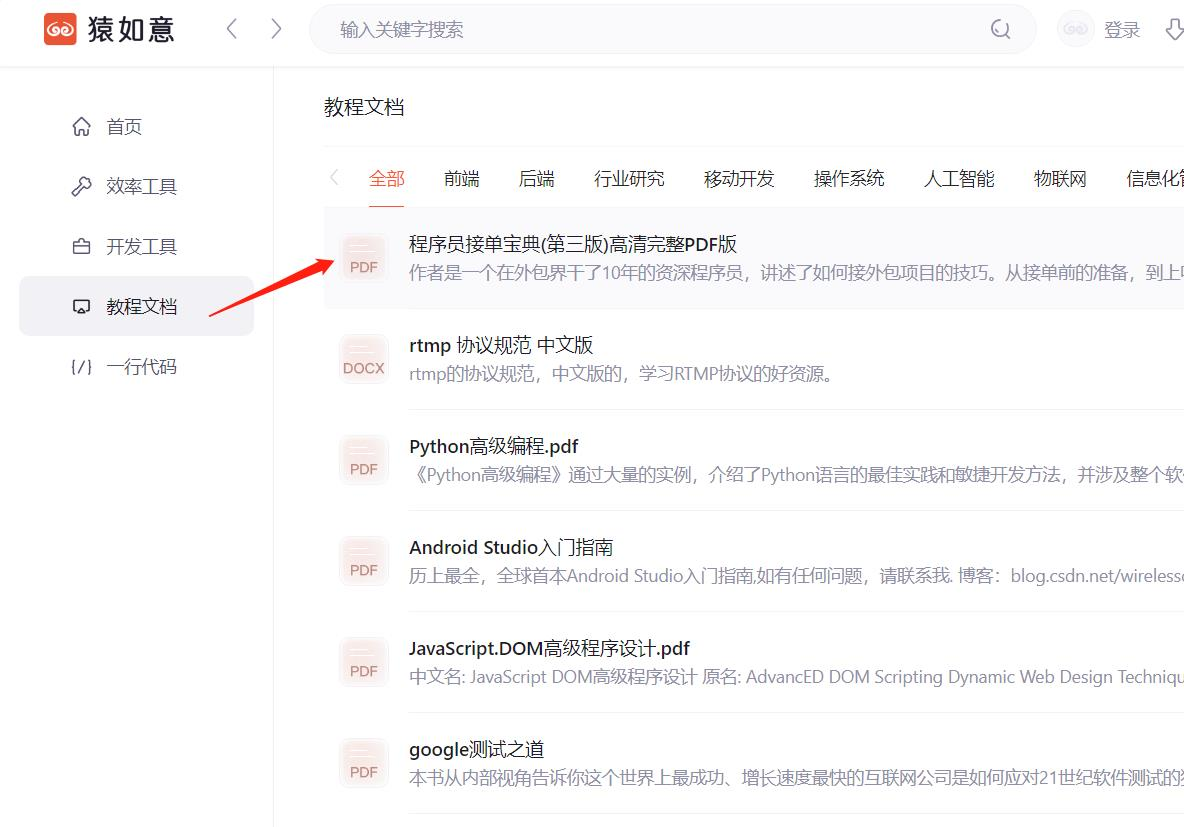Click the 登录 login link

click(1121, 29)
